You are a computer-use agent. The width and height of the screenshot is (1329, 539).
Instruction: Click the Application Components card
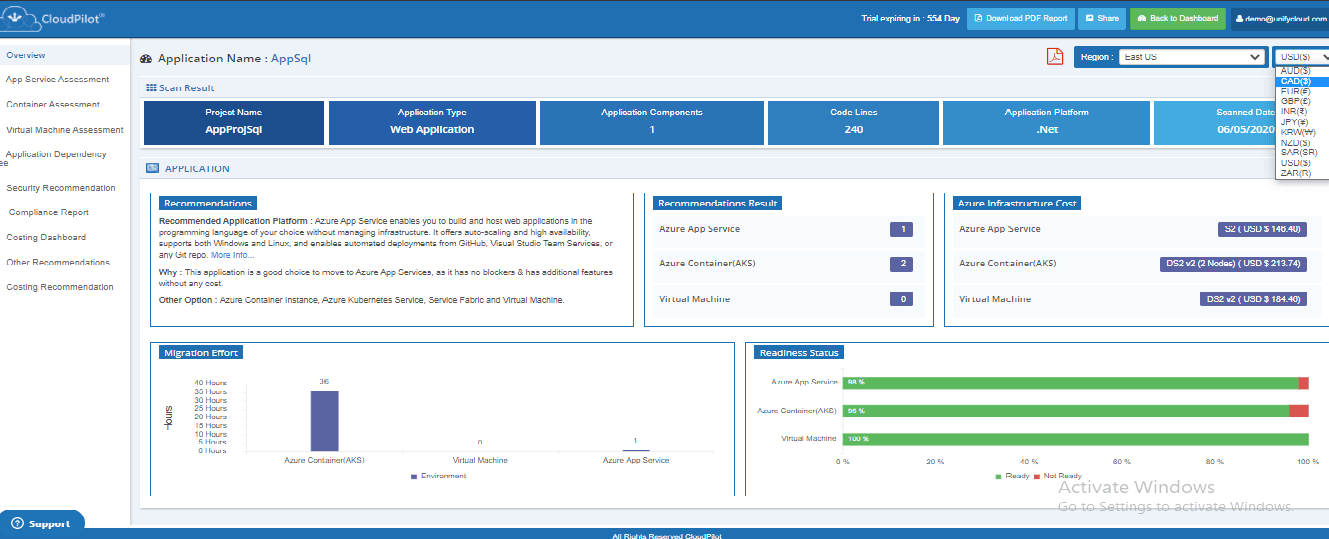click(652, 122)
